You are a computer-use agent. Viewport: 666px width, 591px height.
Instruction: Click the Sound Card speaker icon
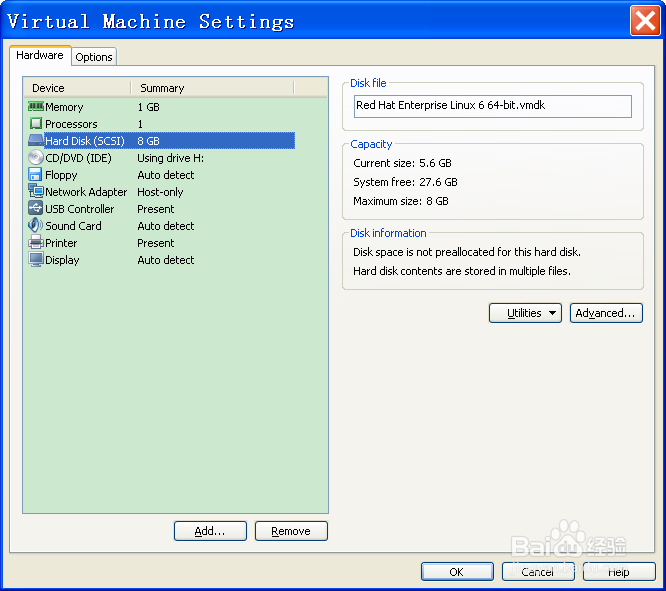36,225
